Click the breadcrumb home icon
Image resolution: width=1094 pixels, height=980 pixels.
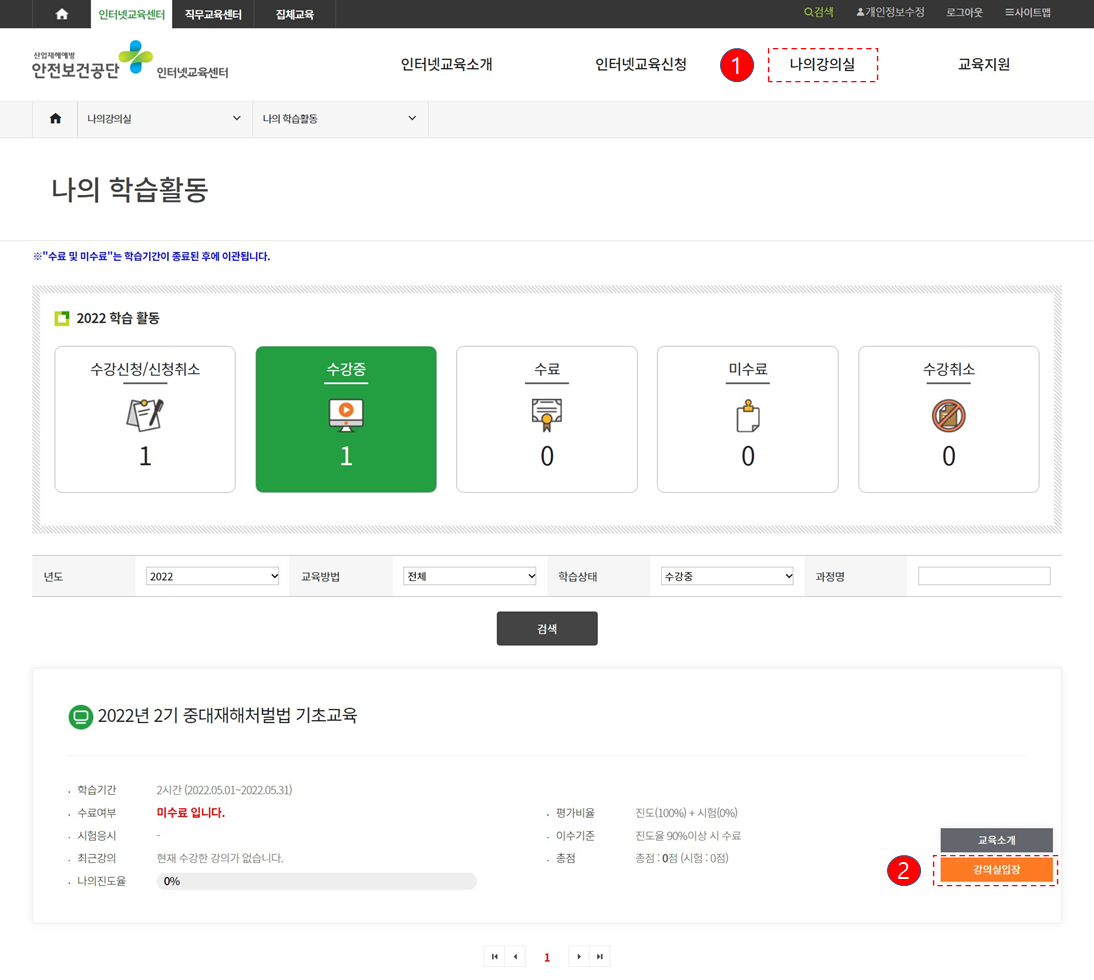point(55,118)
